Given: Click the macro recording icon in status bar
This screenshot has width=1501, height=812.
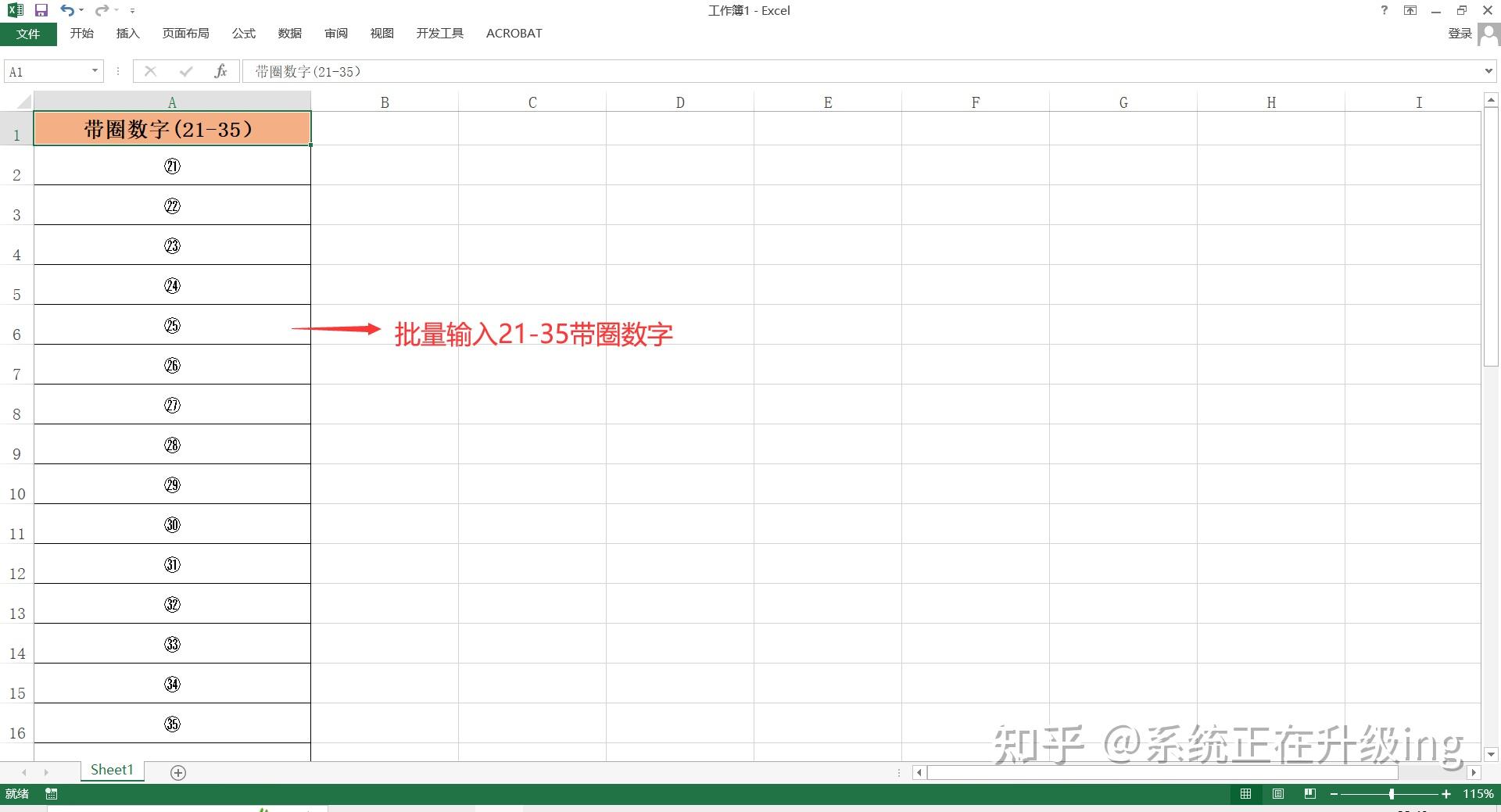Looking at the screenshot, I should pyautogui.click(x=52, y=794).
